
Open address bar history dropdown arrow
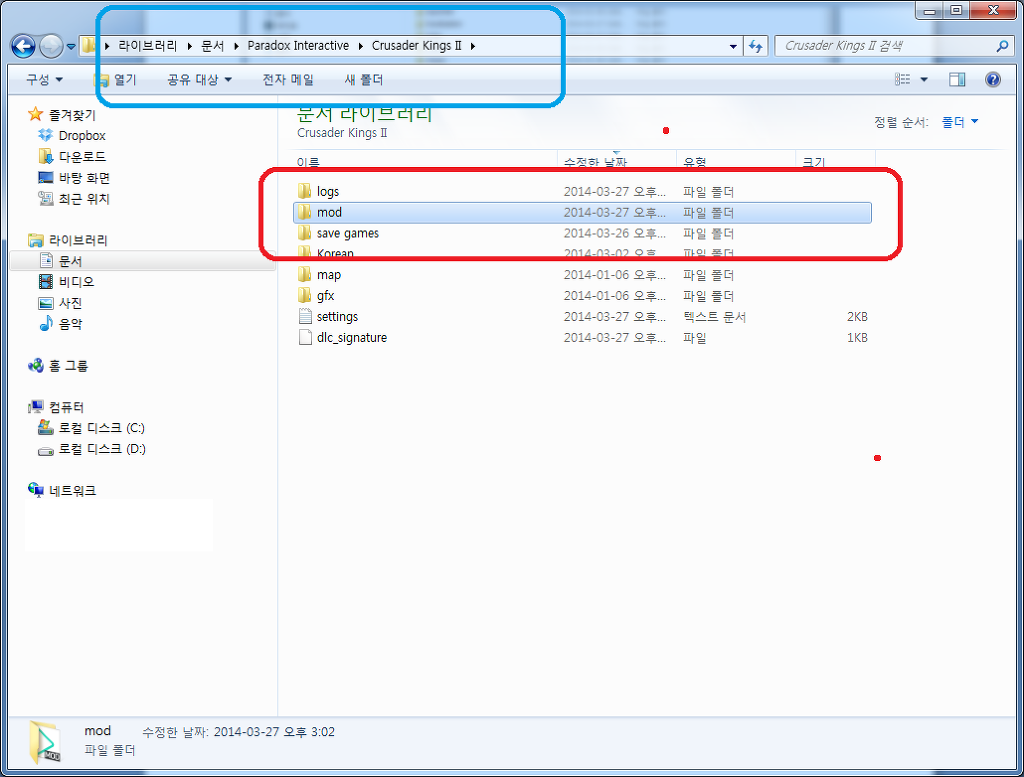(733, 46)
